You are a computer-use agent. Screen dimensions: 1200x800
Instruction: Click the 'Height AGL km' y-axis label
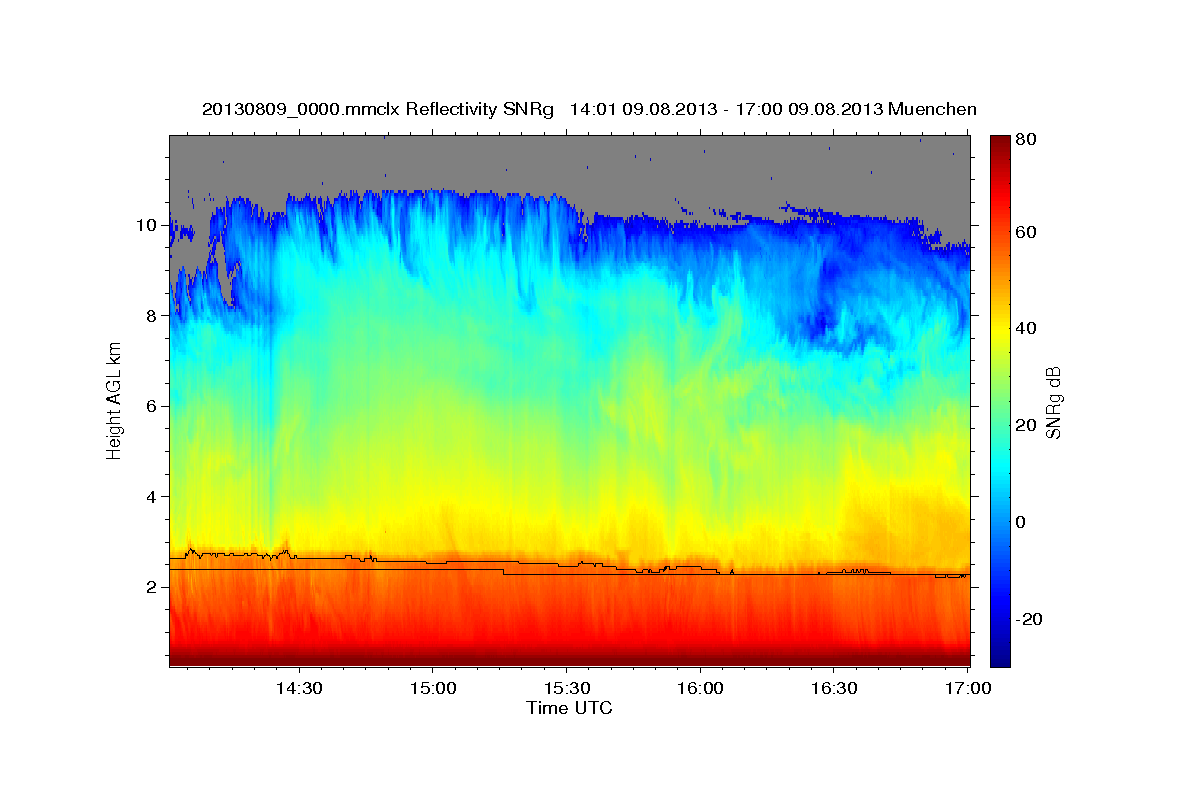pyautogui.click(x=114, y=399)
